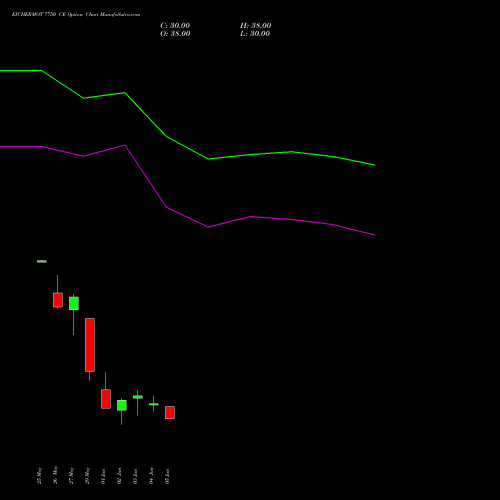This screenshot has width=500, height=500.
Task: Select the thin green candle above 04 Jun
Action: 154,404
